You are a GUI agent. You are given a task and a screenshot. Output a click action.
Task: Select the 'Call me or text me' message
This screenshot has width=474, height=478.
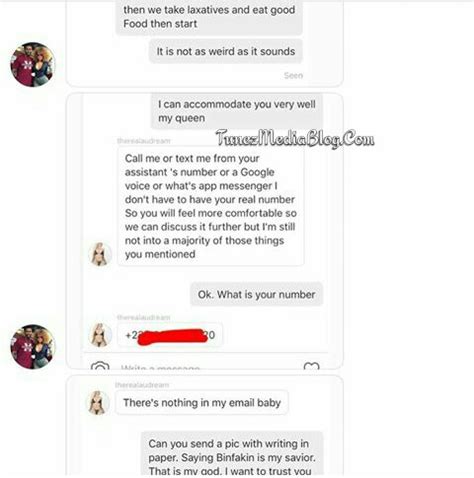(x=211, y=206)
